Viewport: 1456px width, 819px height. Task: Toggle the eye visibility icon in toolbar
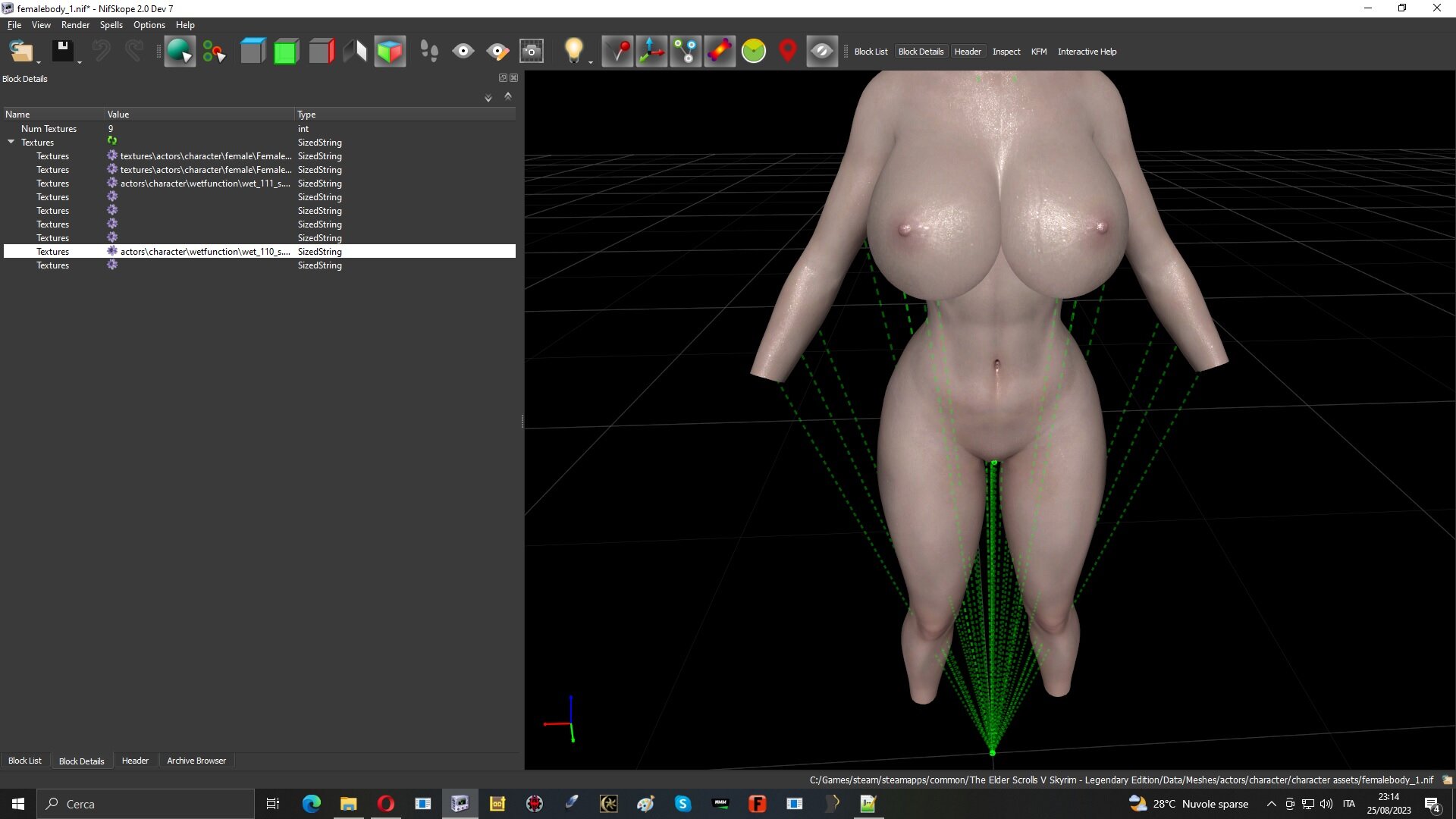click(463, 52)
